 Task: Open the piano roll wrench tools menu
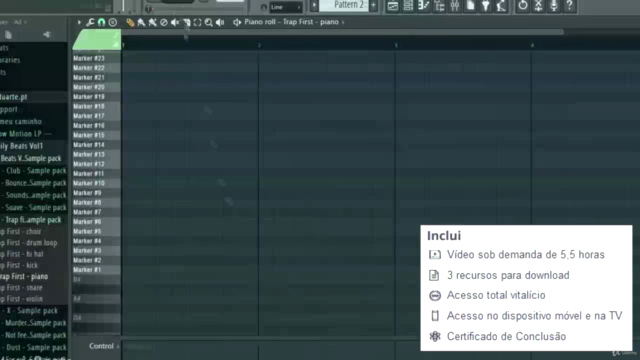(90, 22)
